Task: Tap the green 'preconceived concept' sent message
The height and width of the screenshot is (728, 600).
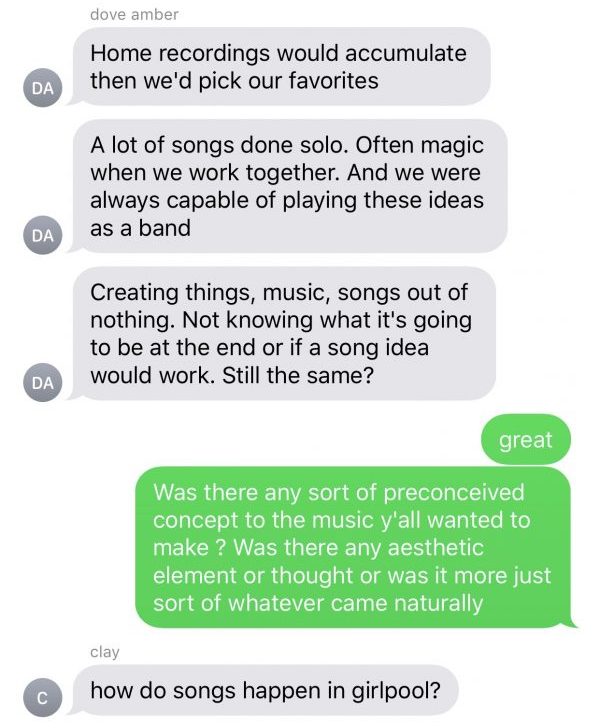Action: 353,547
